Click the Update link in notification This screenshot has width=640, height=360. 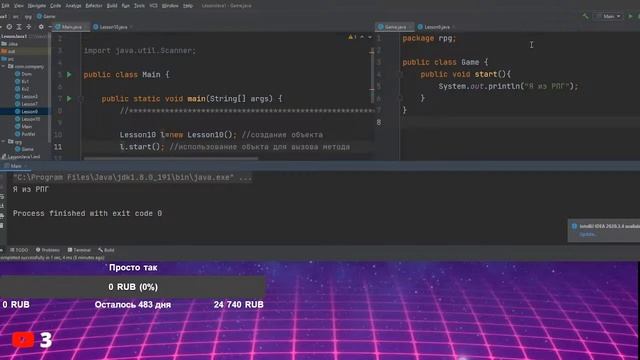pos(588,234)
